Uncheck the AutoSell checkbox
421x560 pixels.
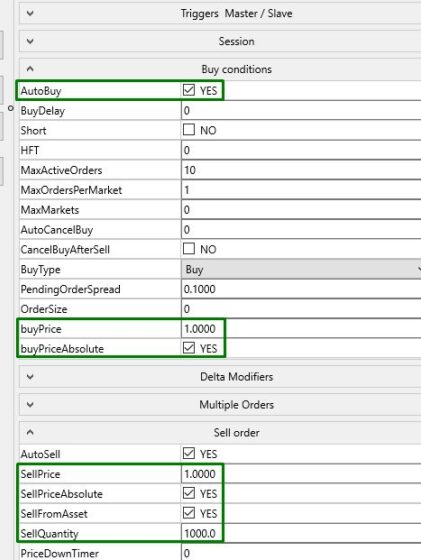coord(189,453)
